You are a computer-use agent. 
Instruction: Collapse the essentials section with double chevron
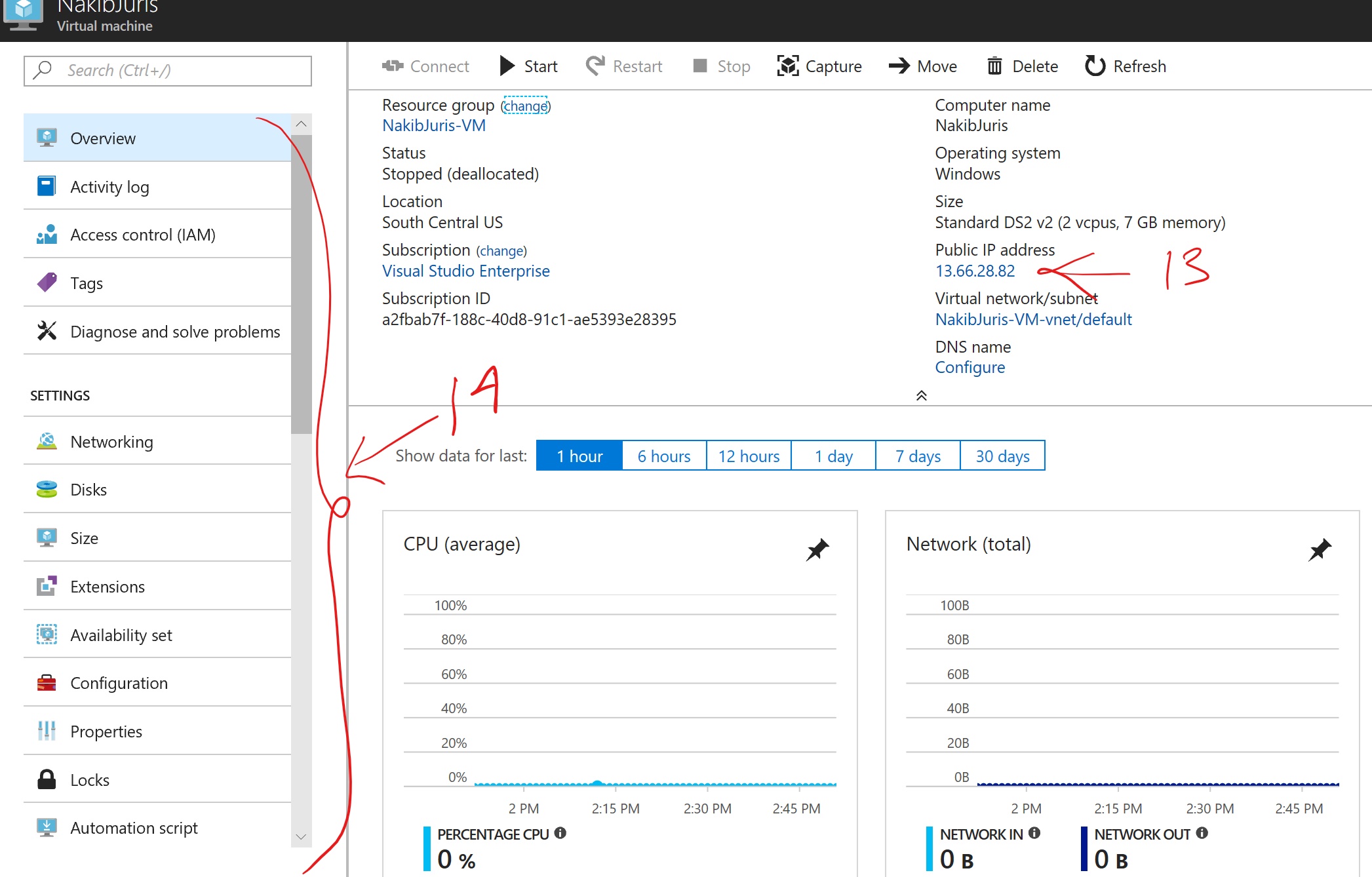tap(921, 395)
